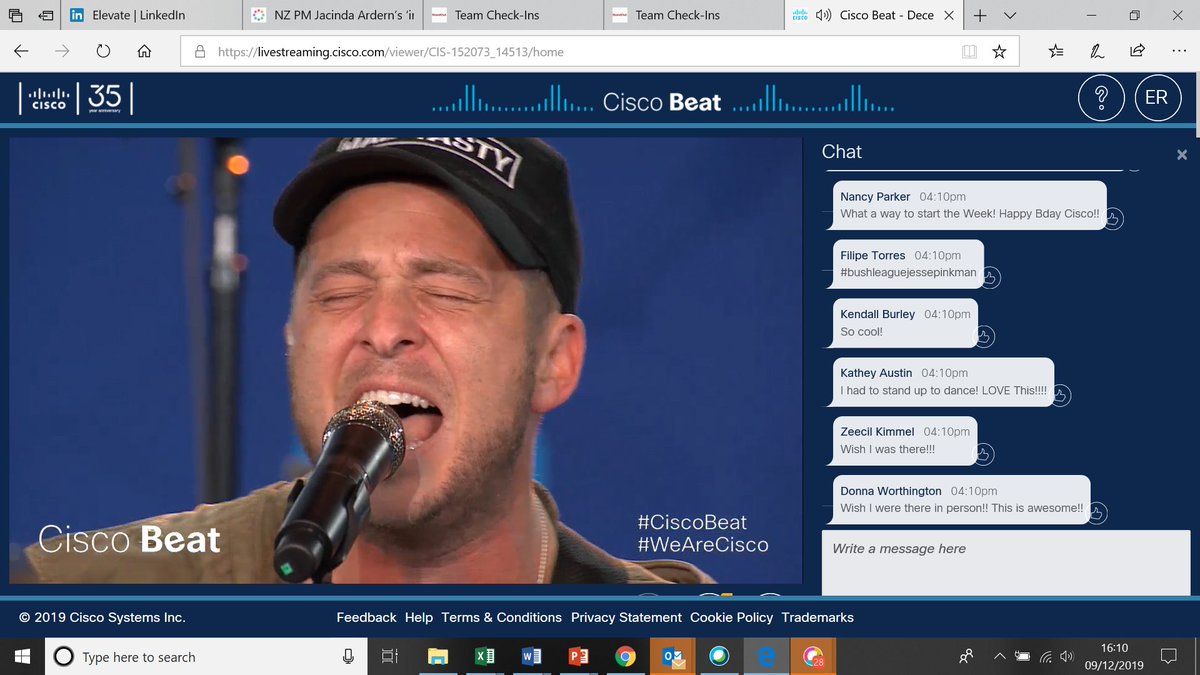Show hidden system tray icons
The height and width of the screenshot is (675, 1200).
click(999, 657)
